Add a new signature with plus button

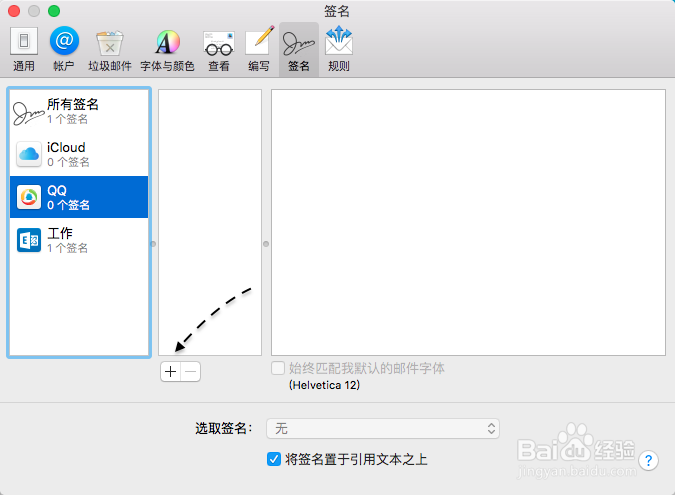click(170, 371)
